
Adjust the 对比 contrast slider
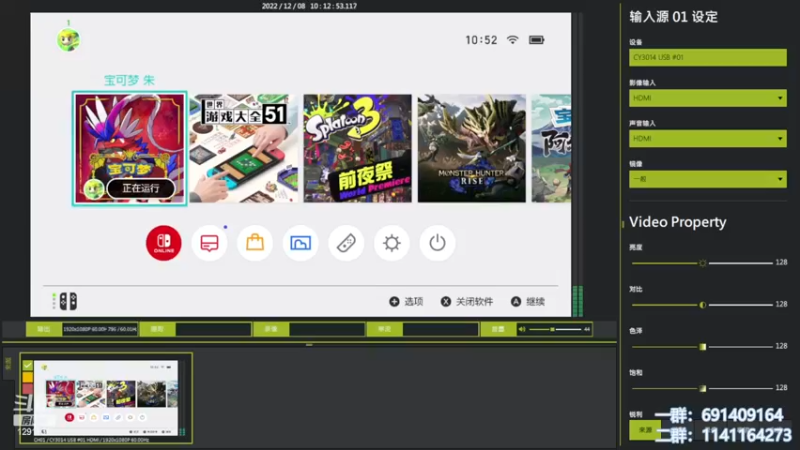(x=702, y=305)
